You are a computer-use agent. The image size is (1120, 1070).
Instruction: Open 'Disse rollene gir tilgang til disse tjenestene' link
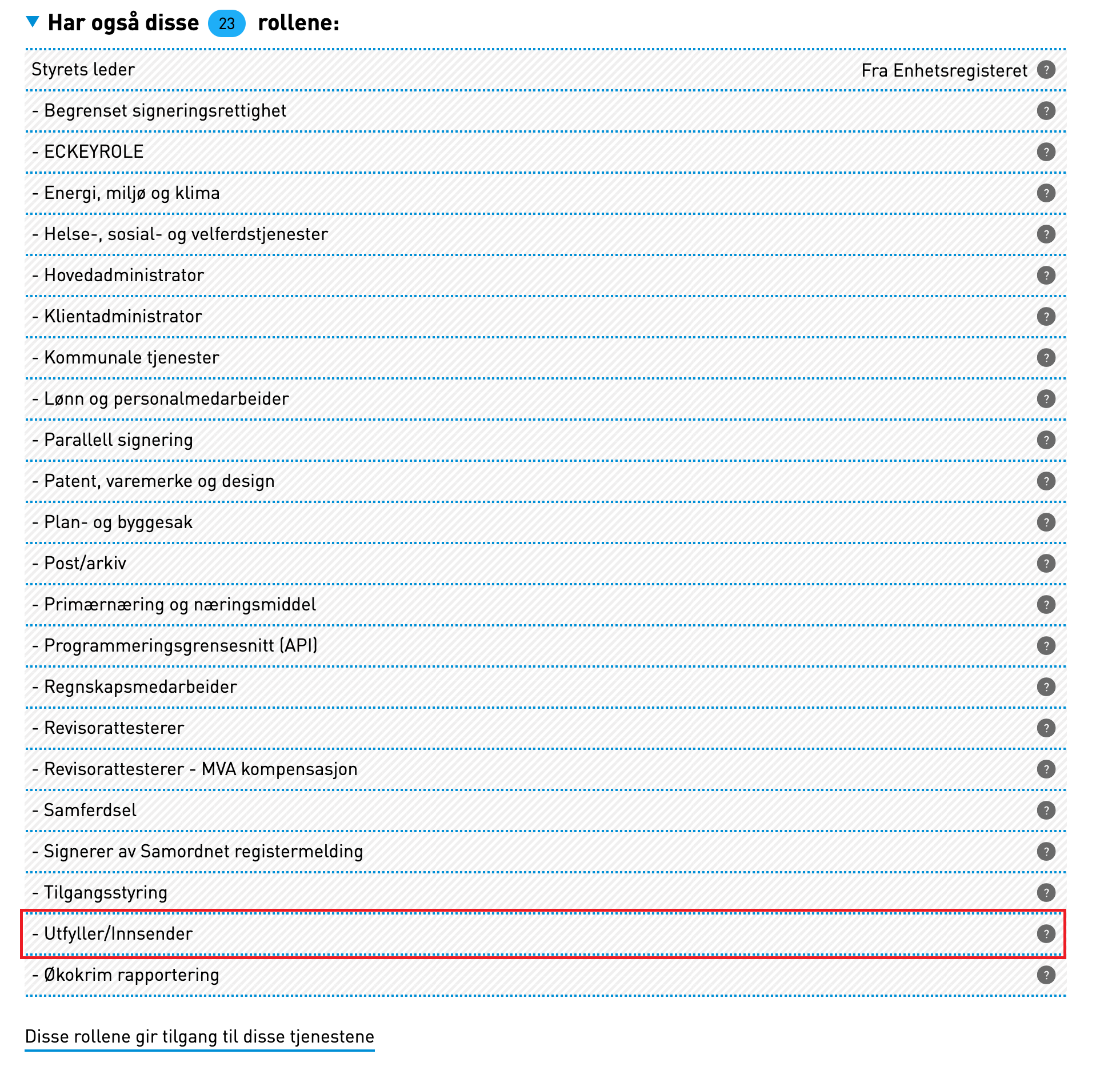[x=199, y=1037]
